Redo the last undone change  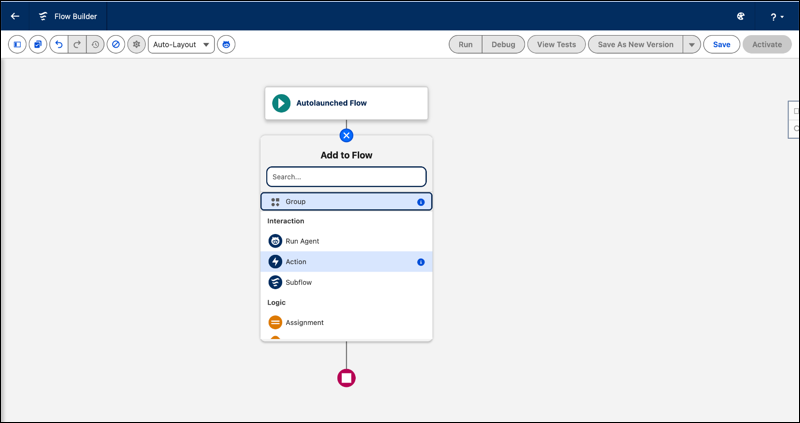(x=77, y=44)
